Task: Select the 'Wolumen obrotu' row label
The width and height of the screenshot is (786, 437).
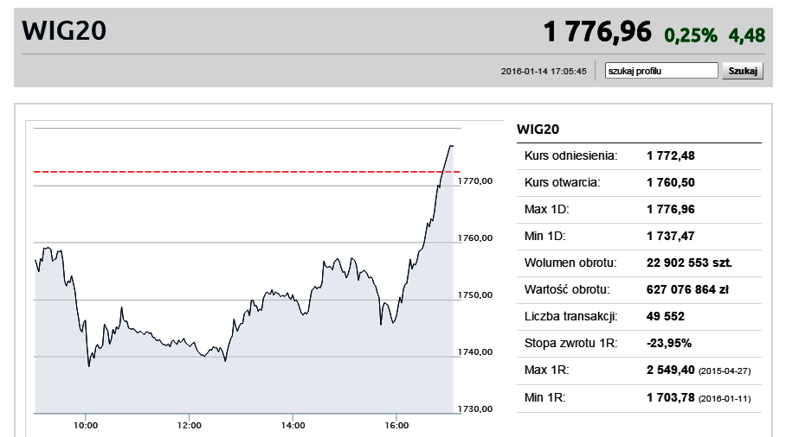Action: point(570,263)
